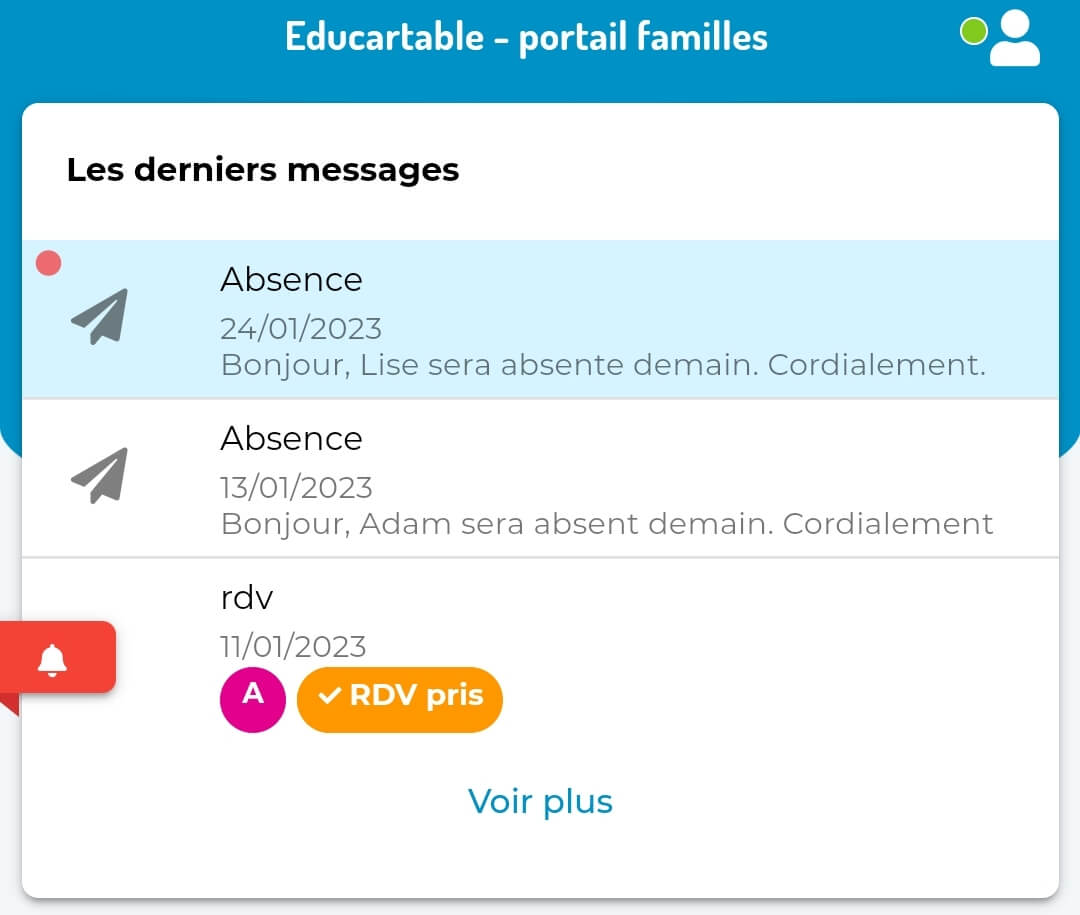This screenshot has width=1080, height=915.
Task: Select the Les derniers messages heading
Action: [x=262, y=170]
